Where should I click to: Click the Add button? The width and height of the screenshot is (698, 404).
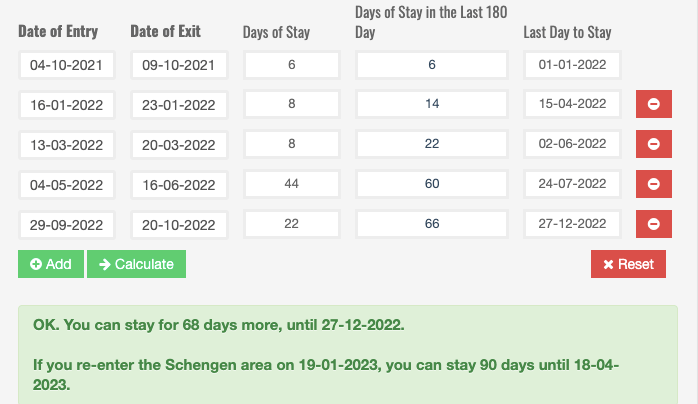tap(51, 264)
